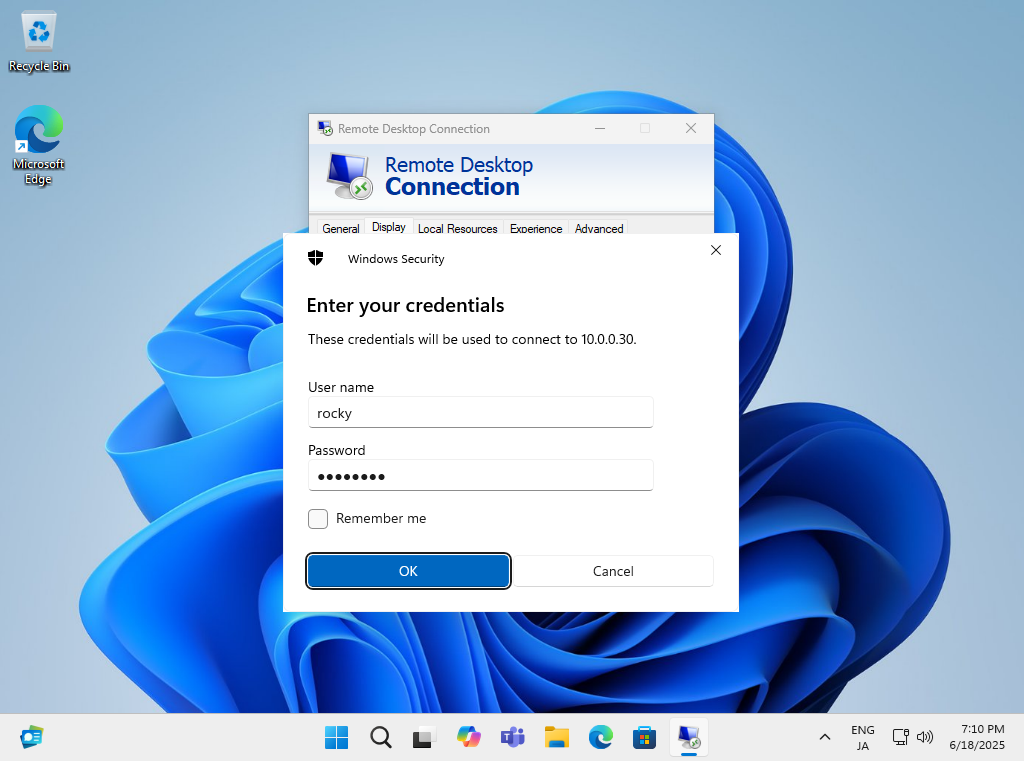Open the Experience tab
1024x761 pixels.
(536, 229)
